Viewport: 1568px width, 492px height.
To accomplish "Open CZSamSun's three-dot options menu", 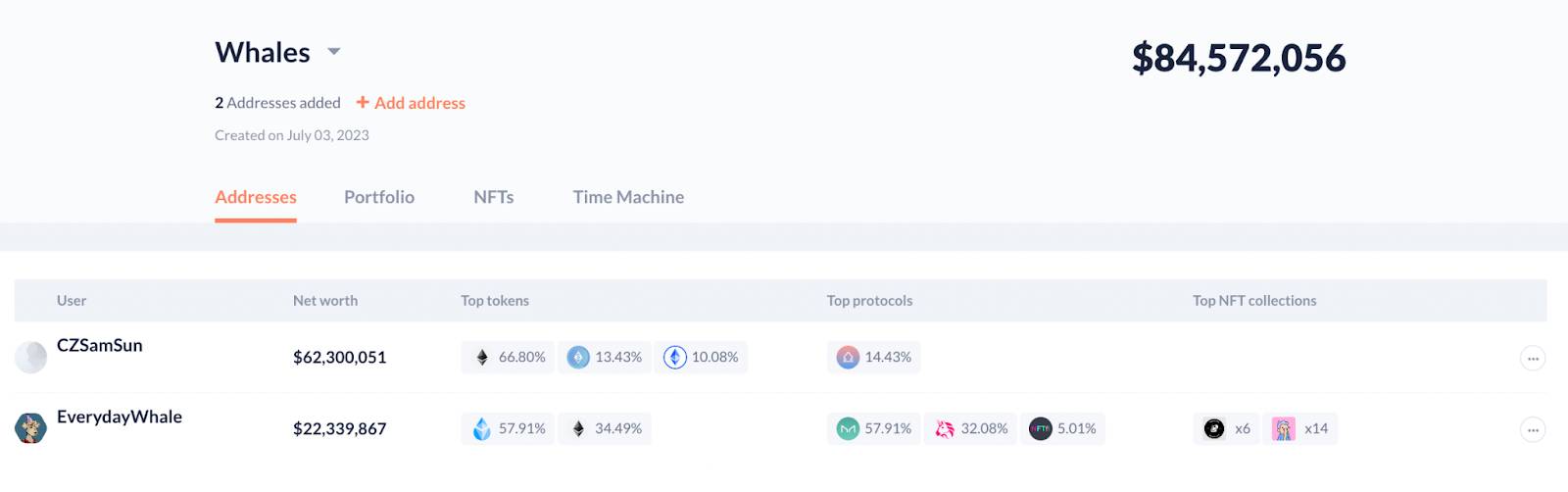I will pos(1533,359).
